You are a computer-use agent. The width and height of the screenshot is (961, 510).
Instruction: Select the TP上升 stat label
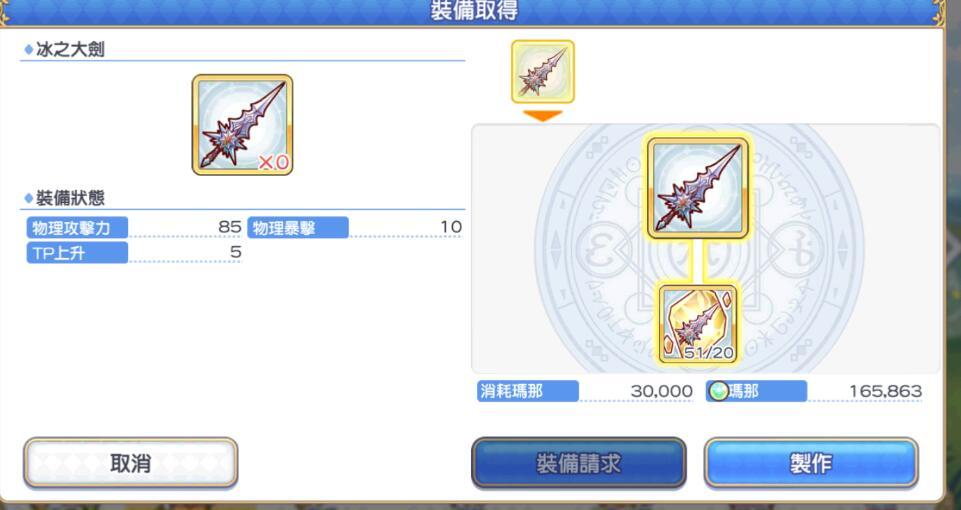(77, 253)
